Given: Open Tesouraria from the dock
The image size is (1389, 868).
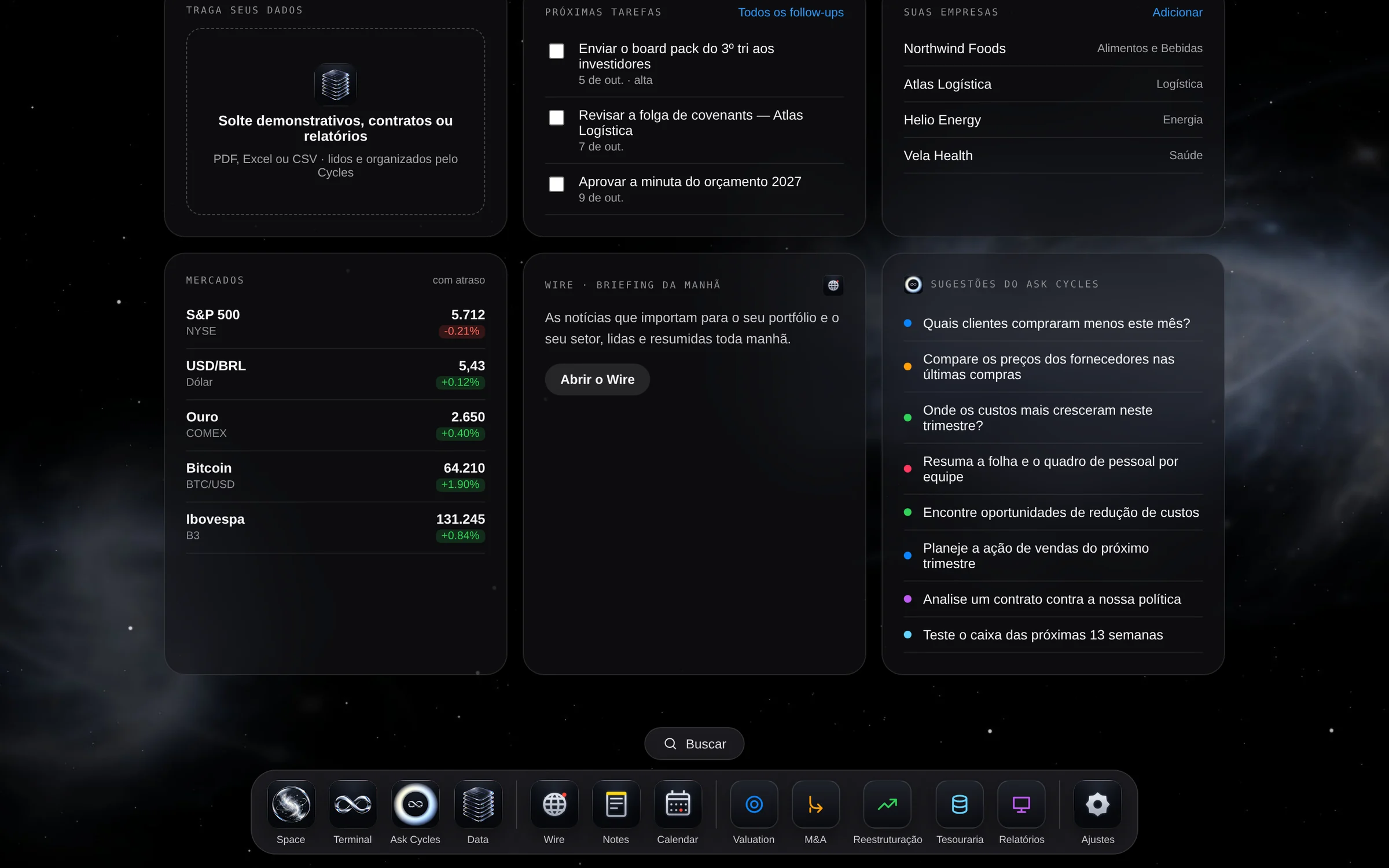Looking at the screenshot, I should pos(960,804).
